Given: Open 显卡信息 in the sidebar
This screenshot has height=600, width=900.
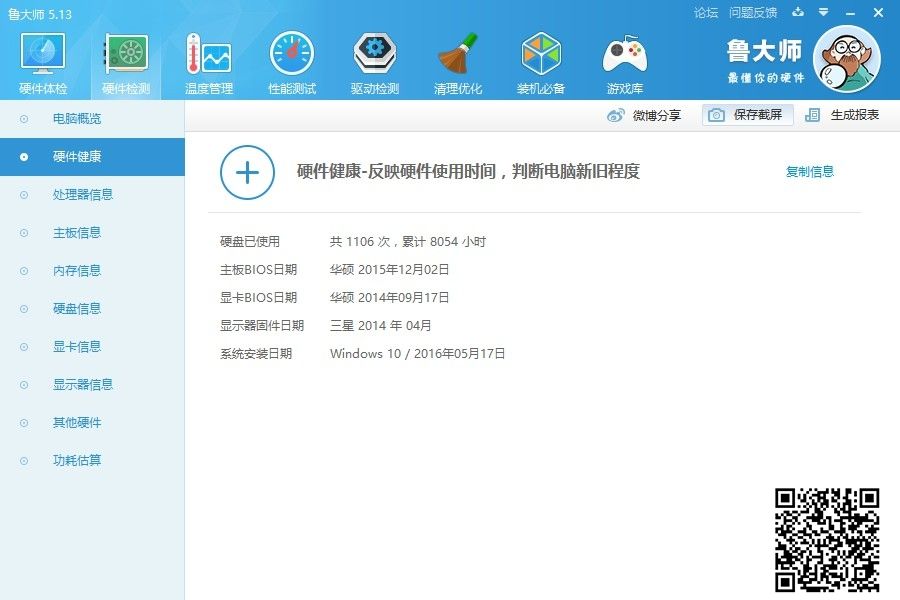Looking at the screenshot, I should tap(77, 347).
